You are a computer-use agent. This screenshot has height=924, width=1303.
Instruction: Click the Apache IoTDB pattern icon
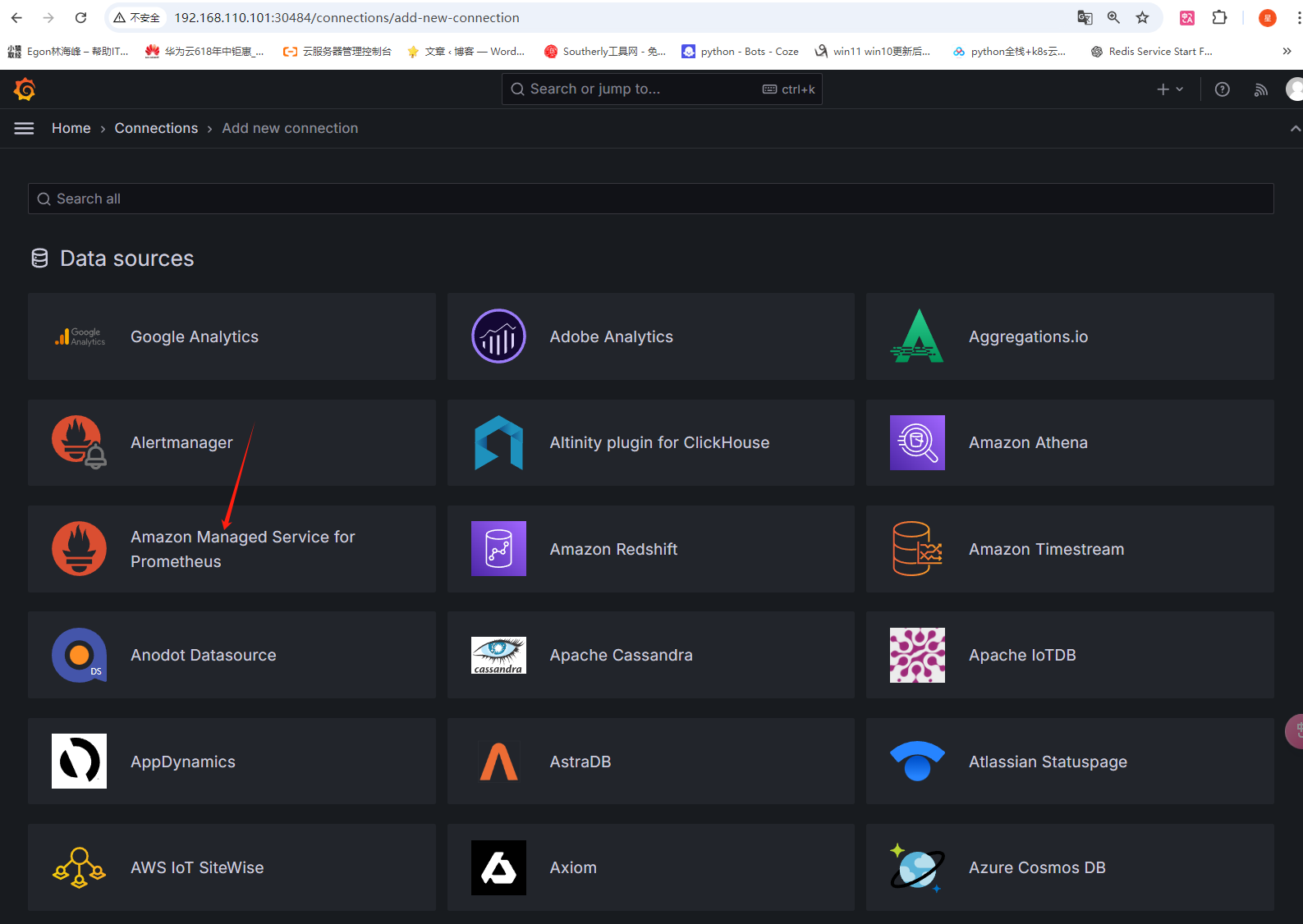917,655
